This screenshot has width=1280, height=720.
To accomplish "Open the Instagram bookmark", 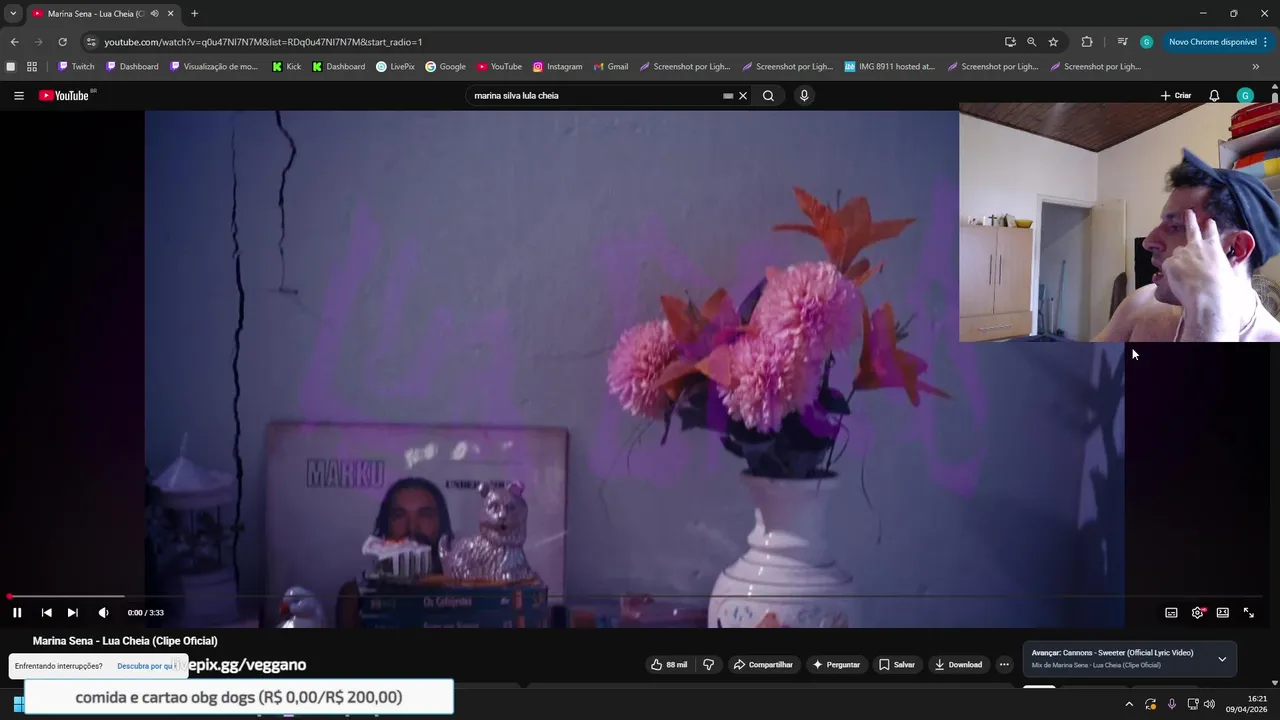I will [x=557, y=67].
